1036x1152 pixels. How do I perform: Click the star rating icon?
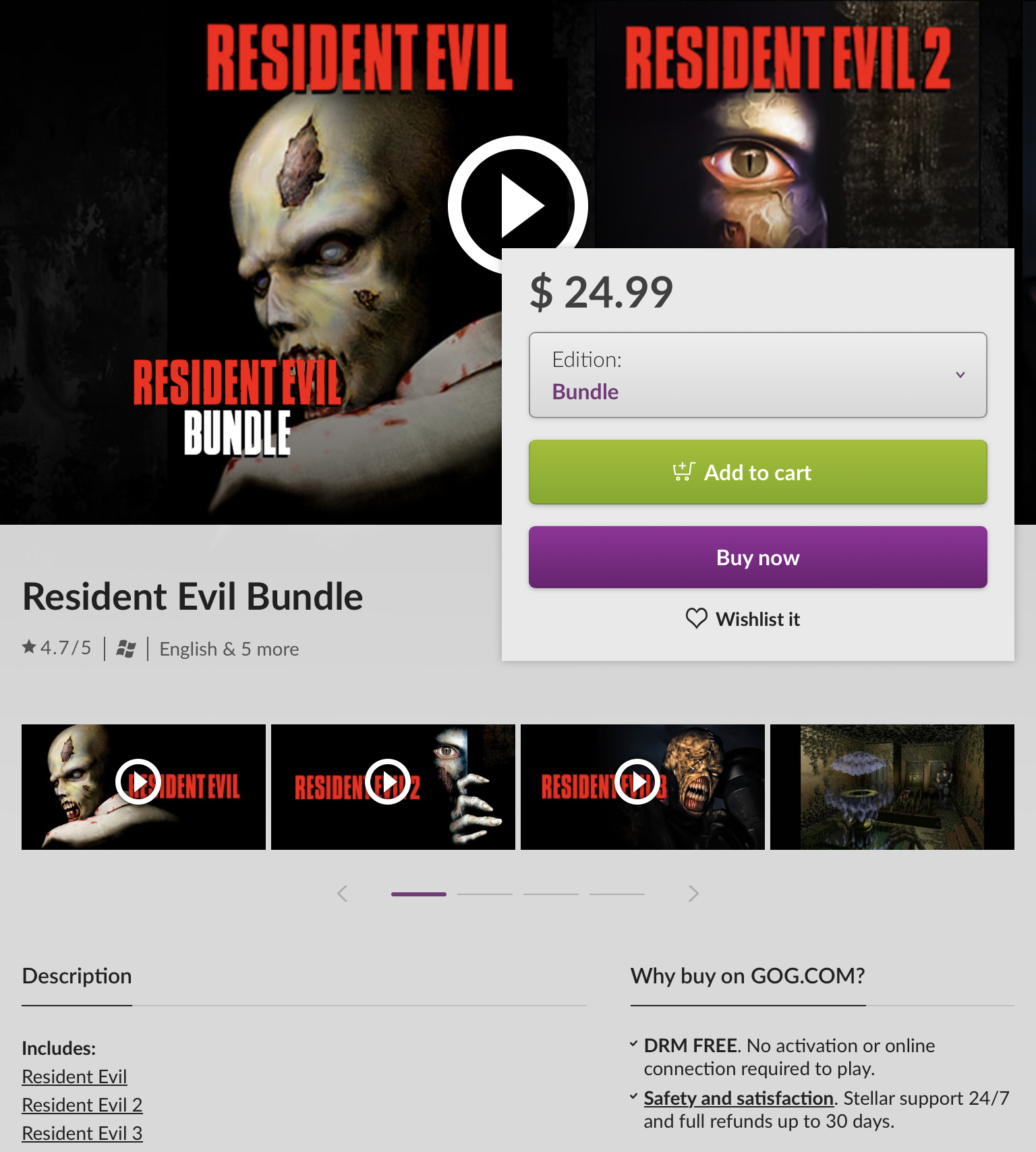(x=29, y=647)
